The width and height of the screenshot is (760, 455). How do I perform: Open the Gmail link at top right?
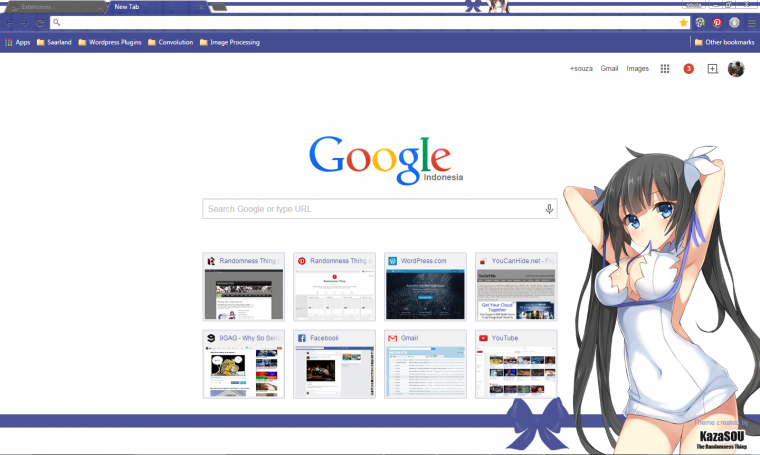[x=609, y=69]
